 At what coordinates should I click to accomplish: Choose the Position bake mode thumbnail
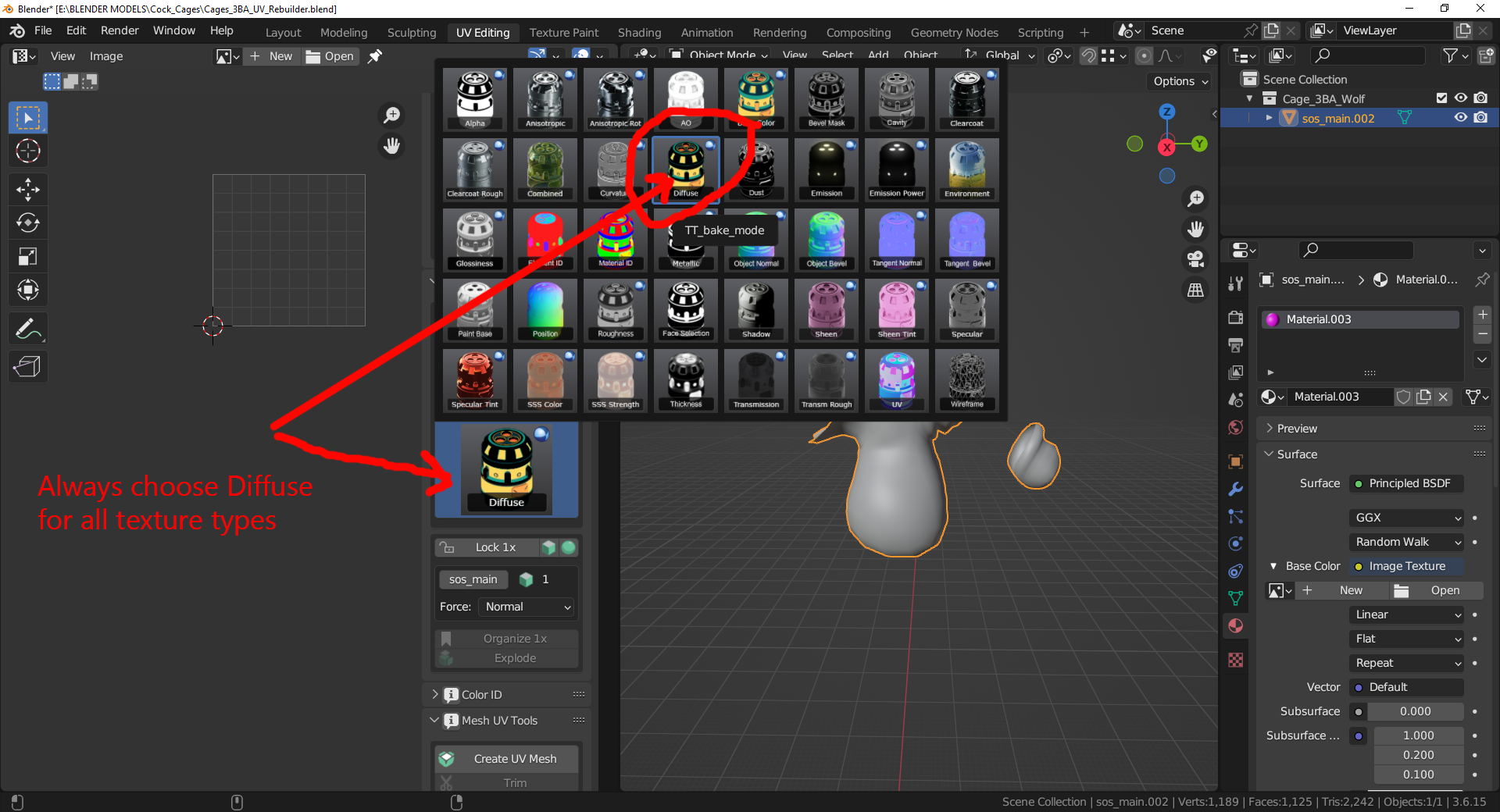click(545, 310)
